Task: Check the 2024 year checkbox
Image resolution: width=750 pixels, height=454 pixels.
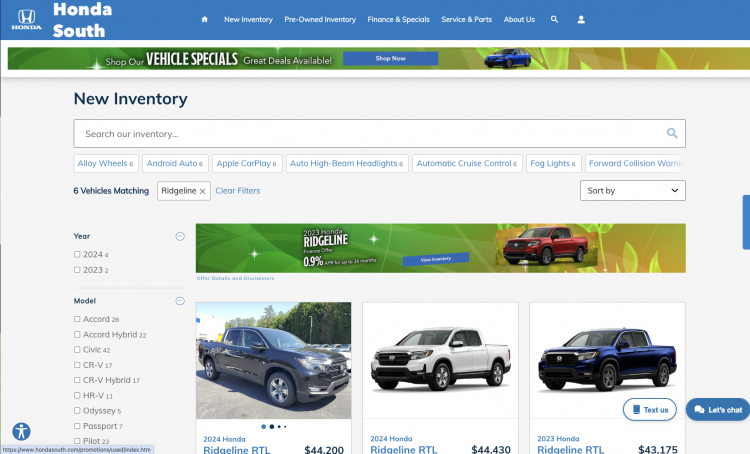Action: coord(77,255)
